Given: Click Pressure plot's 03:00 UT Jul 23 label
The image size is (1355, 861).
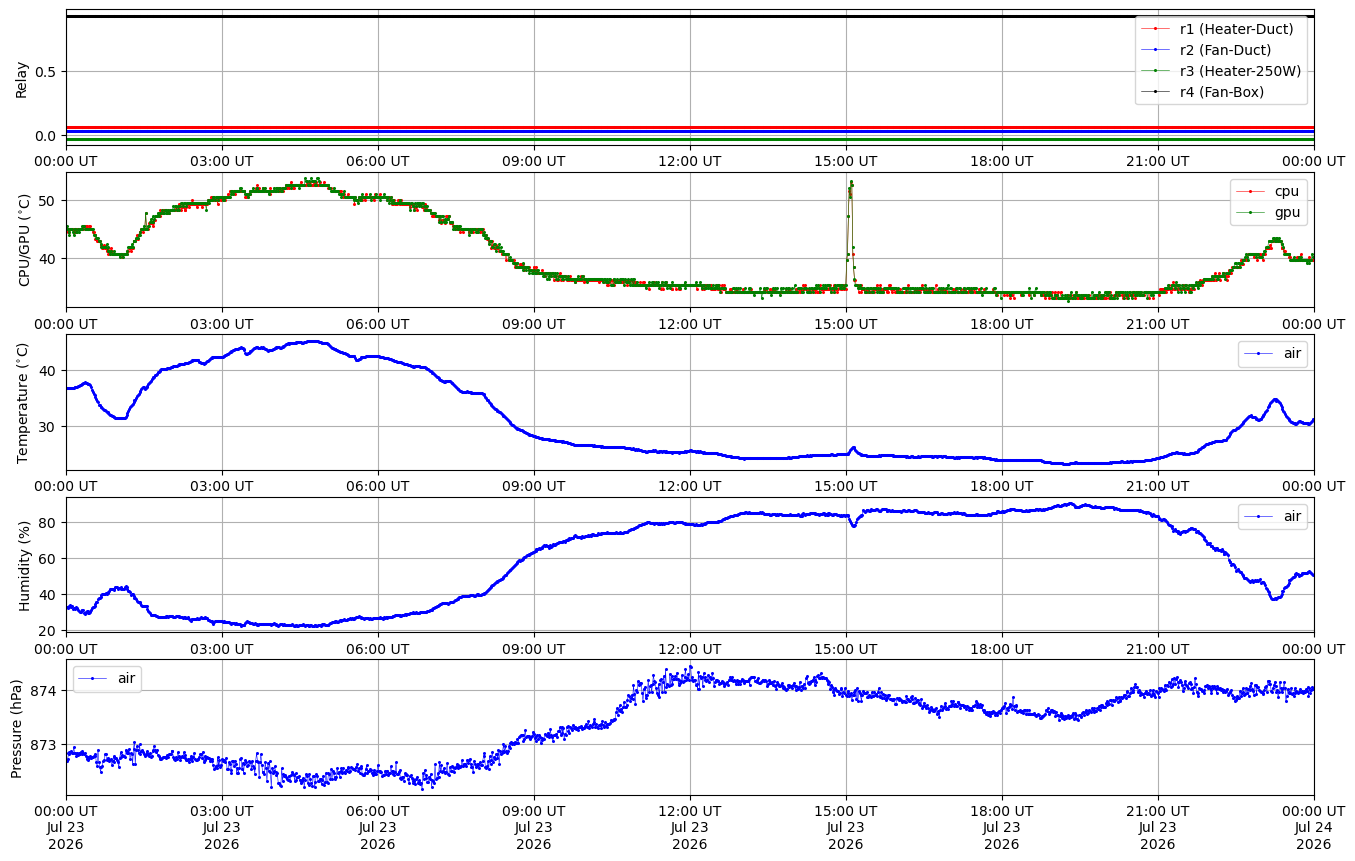Looking at the screenshot, I should 222,826.
